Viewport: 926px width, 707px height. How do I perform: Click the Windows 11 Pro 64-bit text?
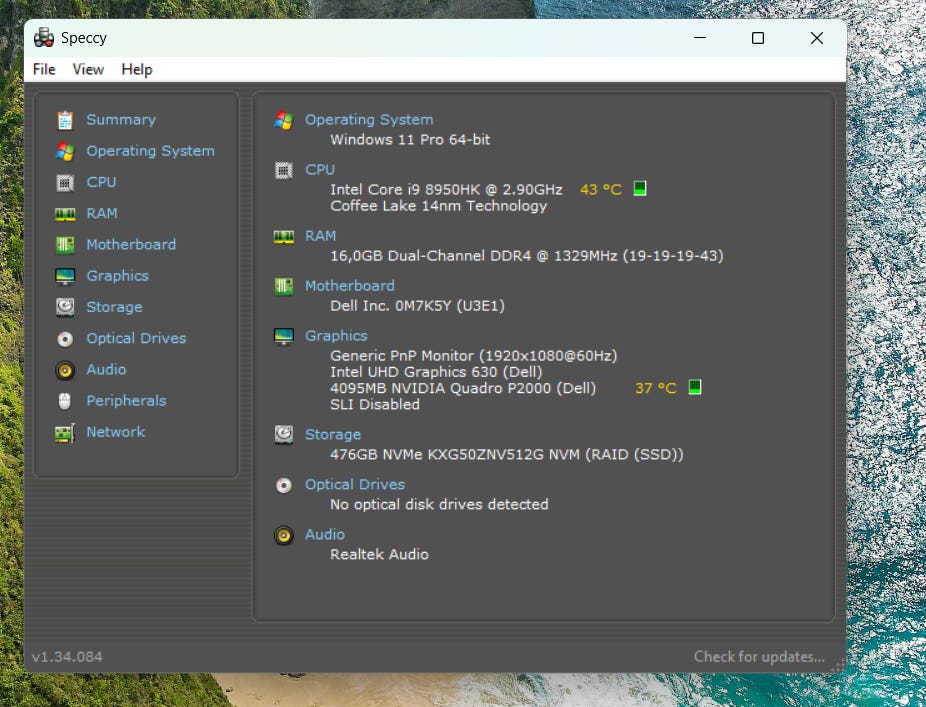(x=410, y=140)
